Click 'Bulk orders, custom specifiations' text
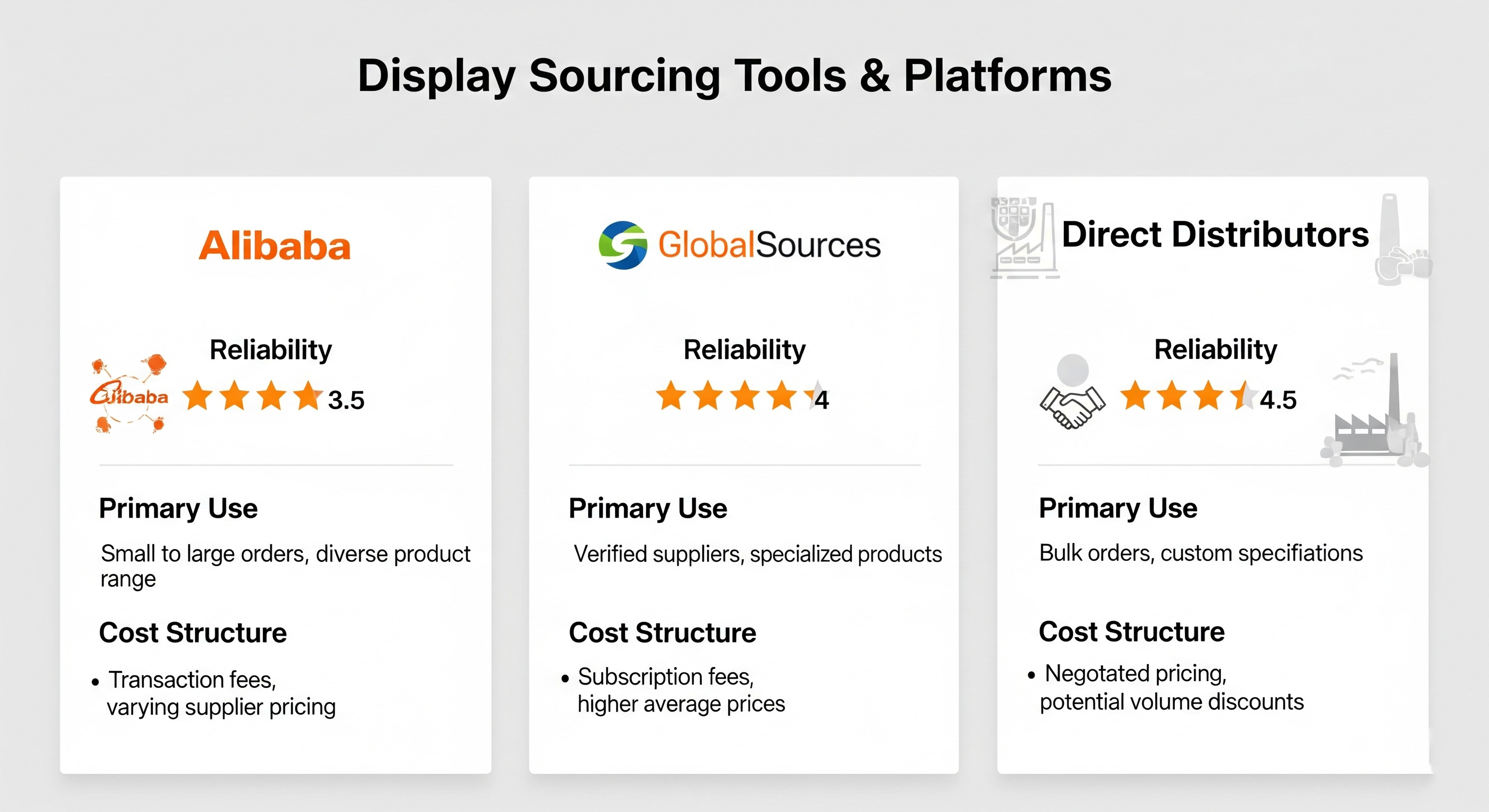The height and width of the screenshot is (812, 1489). [x=1201, y=553]
